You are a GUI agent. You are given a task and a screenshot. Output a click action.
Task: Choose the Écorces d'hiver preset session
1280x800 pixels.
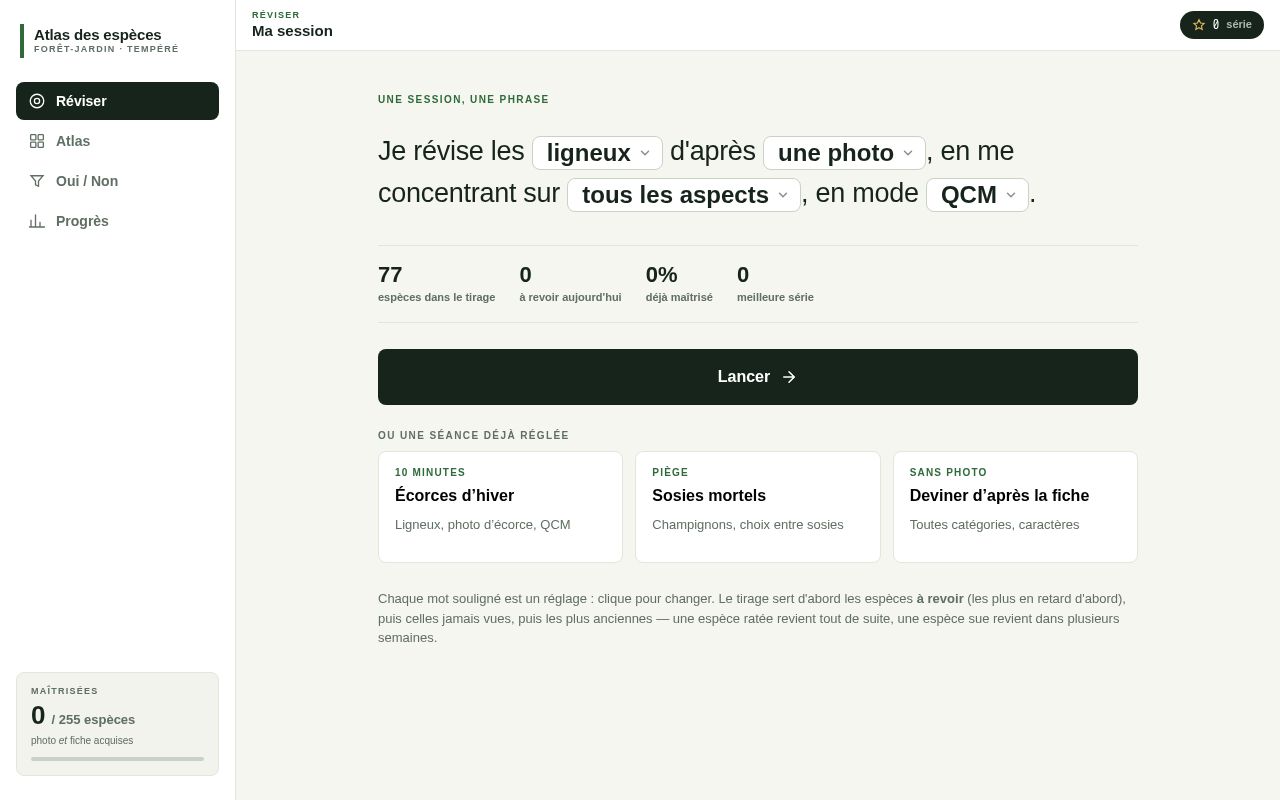pos(500,507)
